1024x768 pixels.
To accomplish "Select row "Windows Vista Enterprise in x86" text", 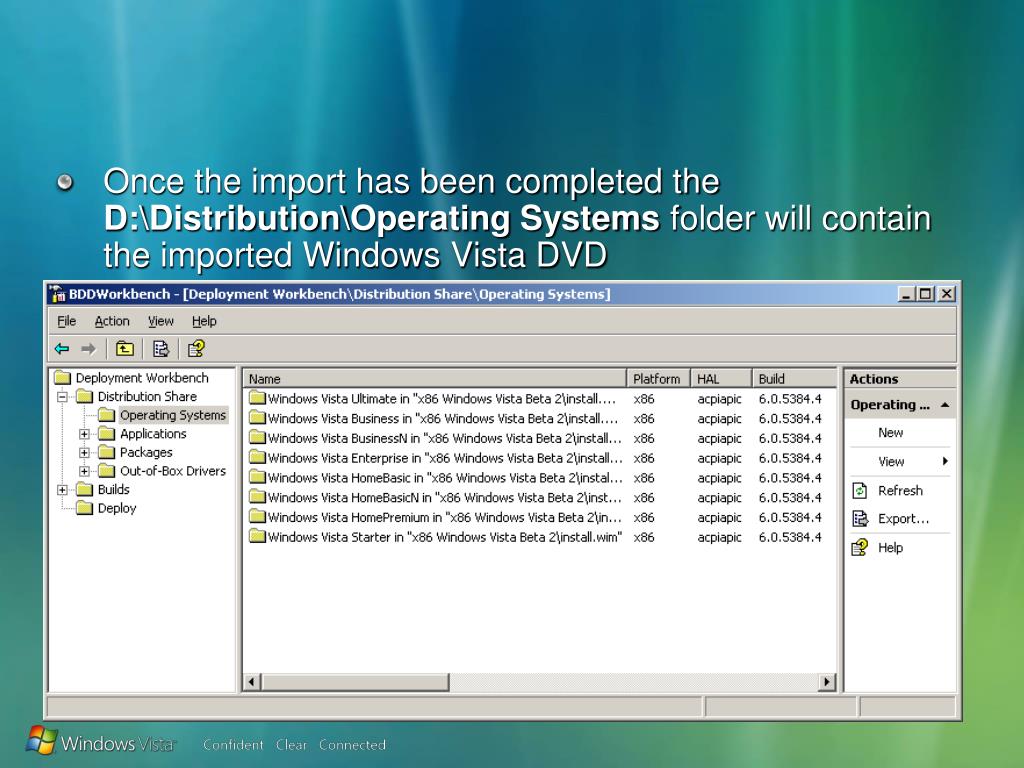I will coord(444,458).
